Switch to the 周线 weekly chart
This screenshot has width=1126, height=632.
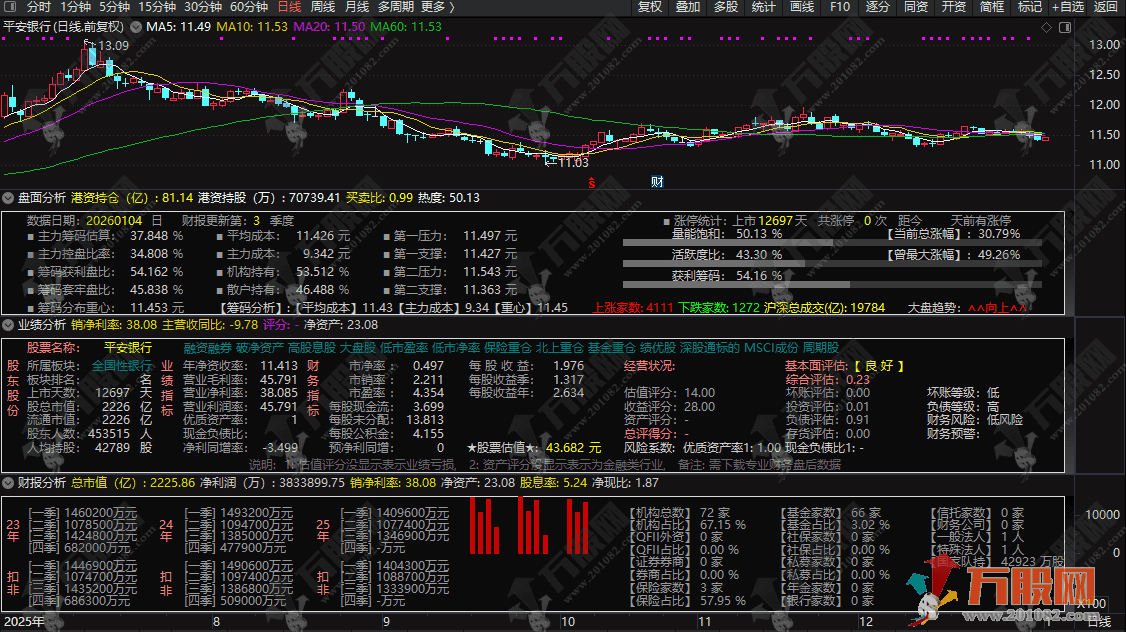tap(321, 7)
